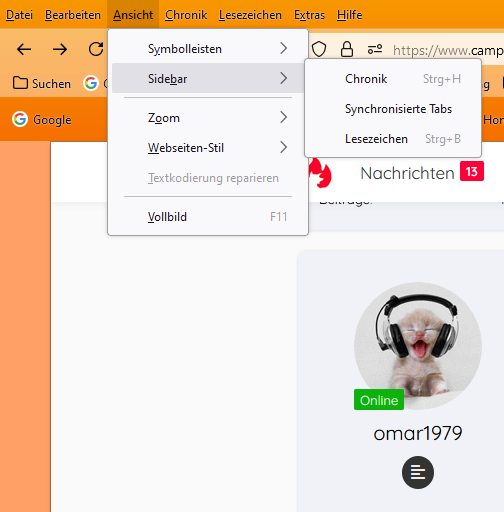Open the tracking protection shield icon
The image size is (504, 512).
[319, 49]
